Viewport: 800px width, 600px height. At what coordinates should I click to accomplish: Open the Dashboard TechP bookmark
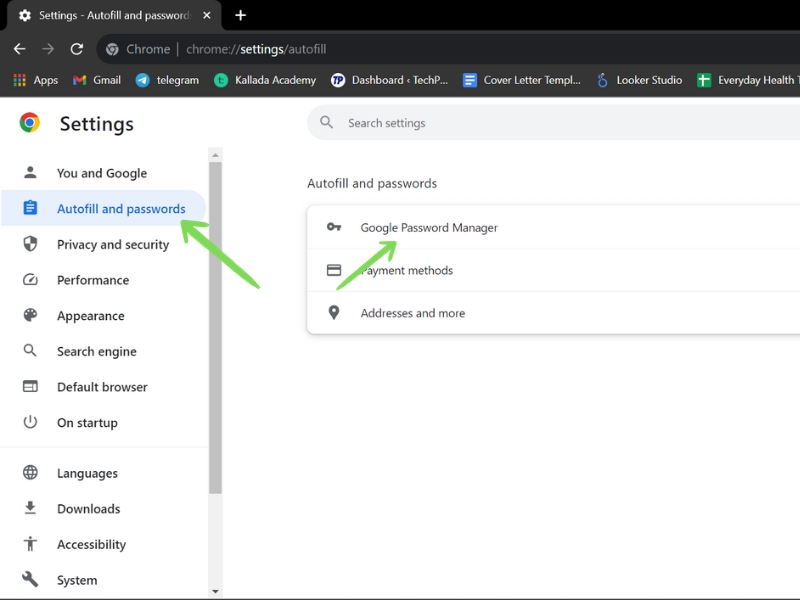click(389, 80)
